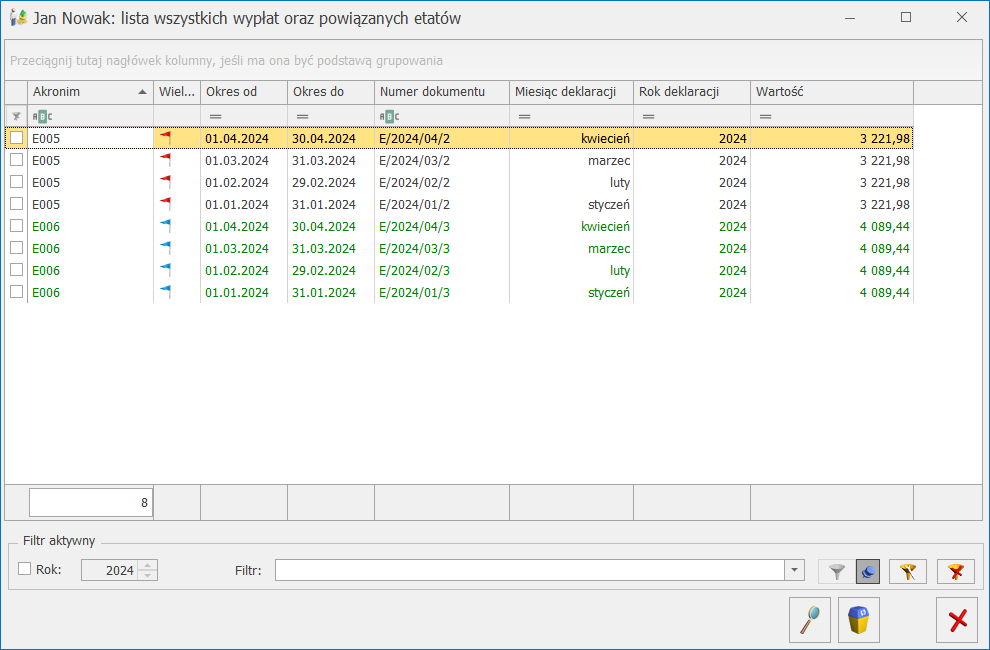The image size is (990, 650).
Task: Click the filter-row funnel icon at far left
Action: [16, 116]
